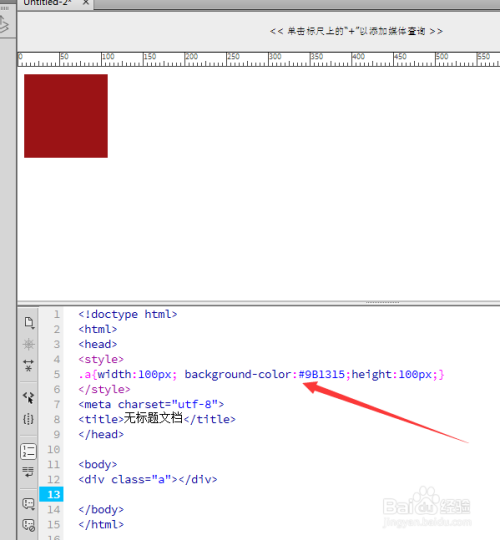Click the '.a' selector in code

[85, 375]
